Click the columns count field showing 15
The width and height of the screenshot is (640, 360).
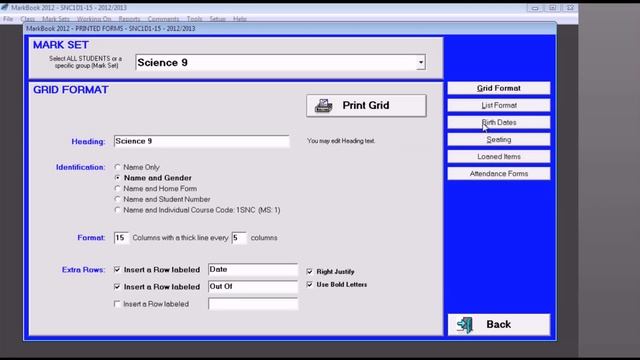tap(121, 238)
